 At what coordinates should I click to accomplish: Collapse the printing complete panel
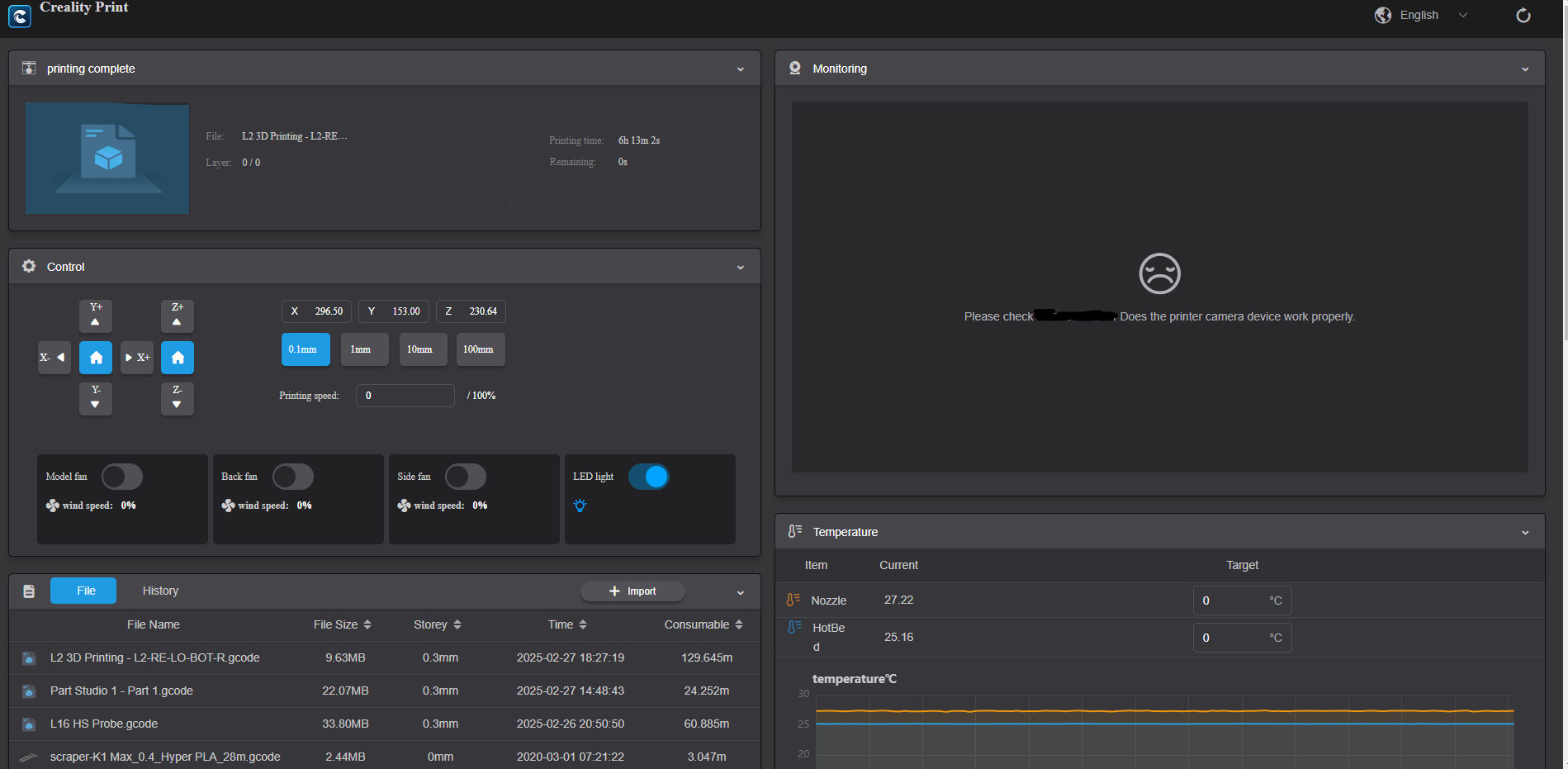[x=741, y=69]
